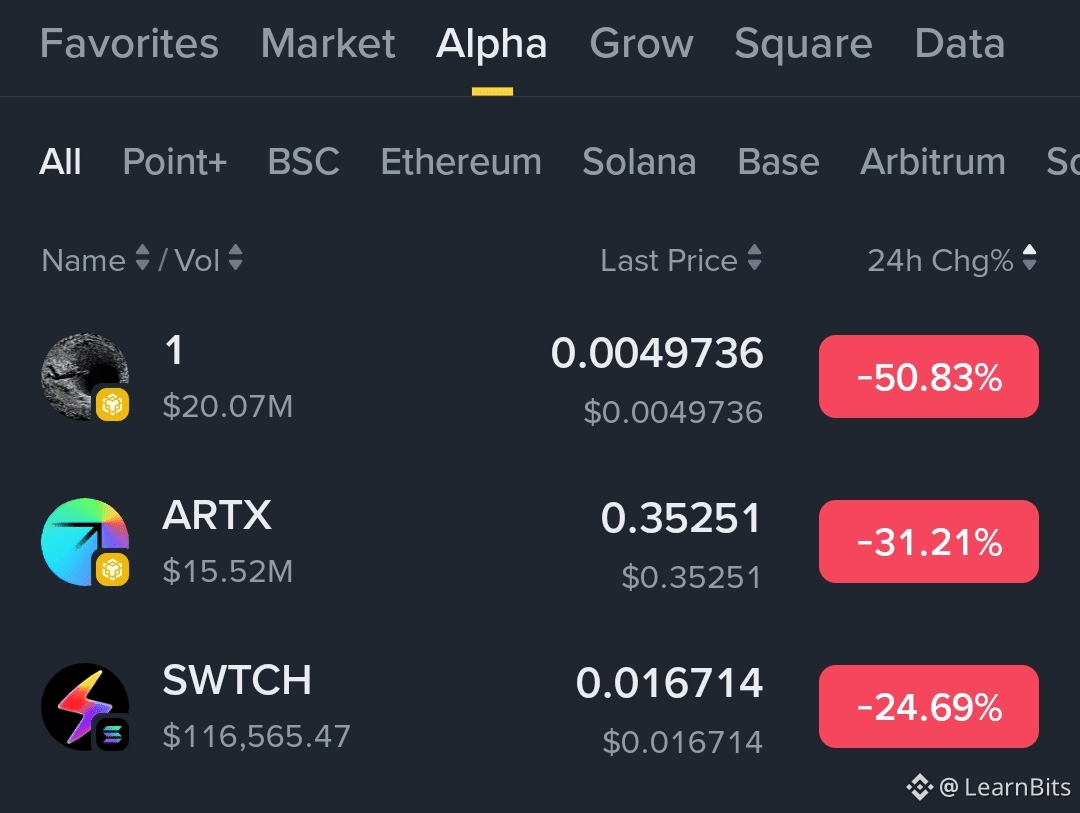Tap the -50.83% change button

coord(928,377)
